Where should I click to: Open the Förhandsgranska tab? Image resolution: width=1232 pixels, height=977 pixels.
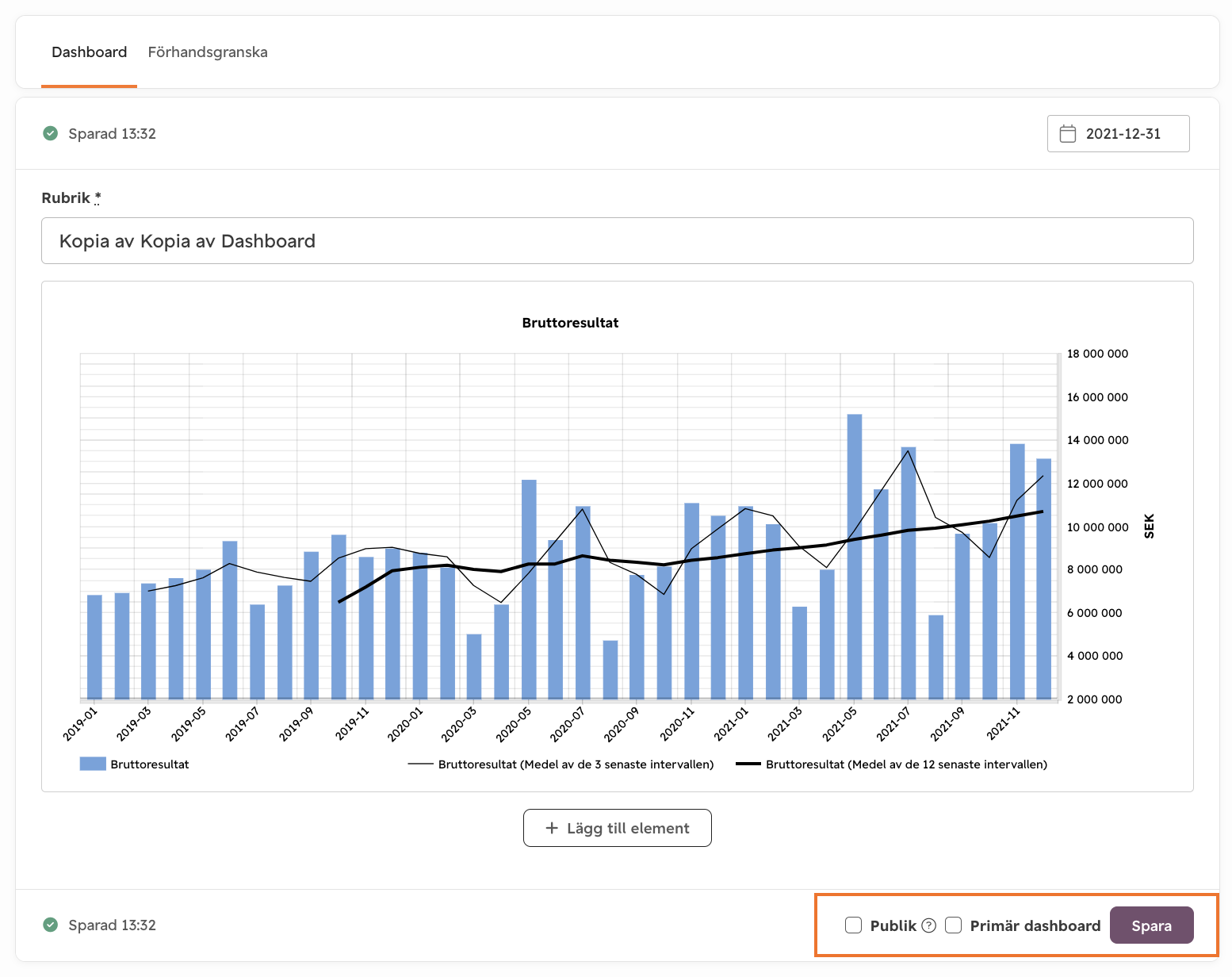click(x=208, y=52)
